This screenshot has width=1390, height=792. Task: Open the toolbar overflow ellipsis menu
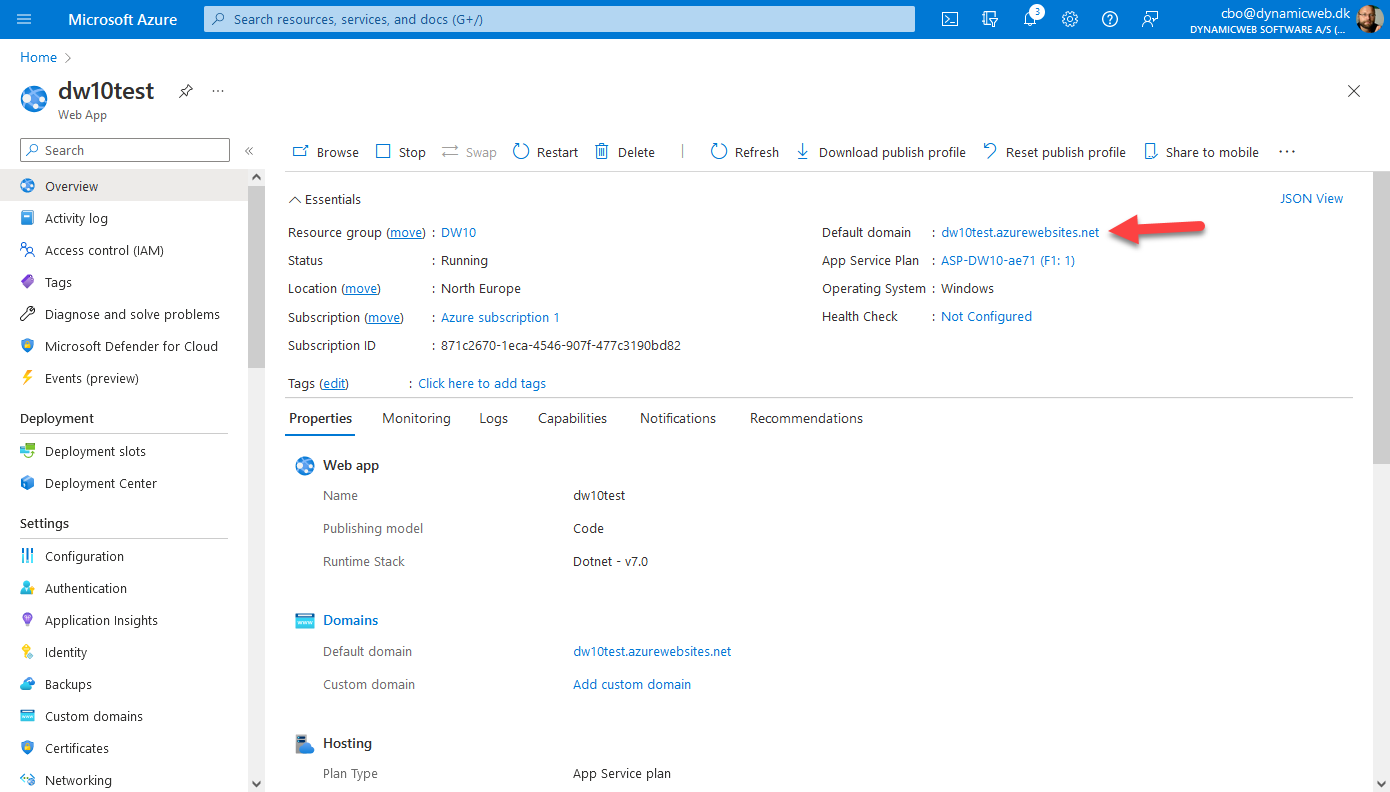(x=1287, y=152)
